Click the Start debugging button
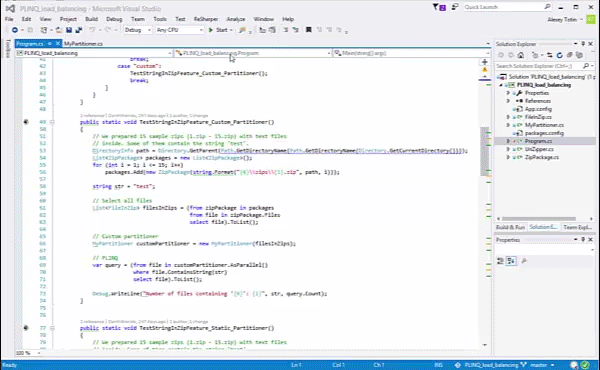This screenshot has height=370, width=600. [x=220, y=30]
